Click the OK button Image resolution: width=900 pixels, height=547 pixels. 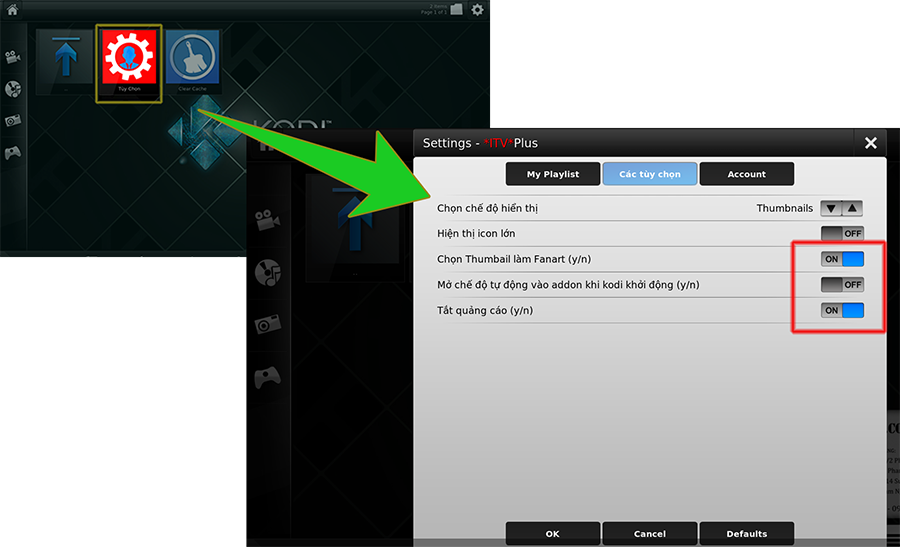point(553,534)
